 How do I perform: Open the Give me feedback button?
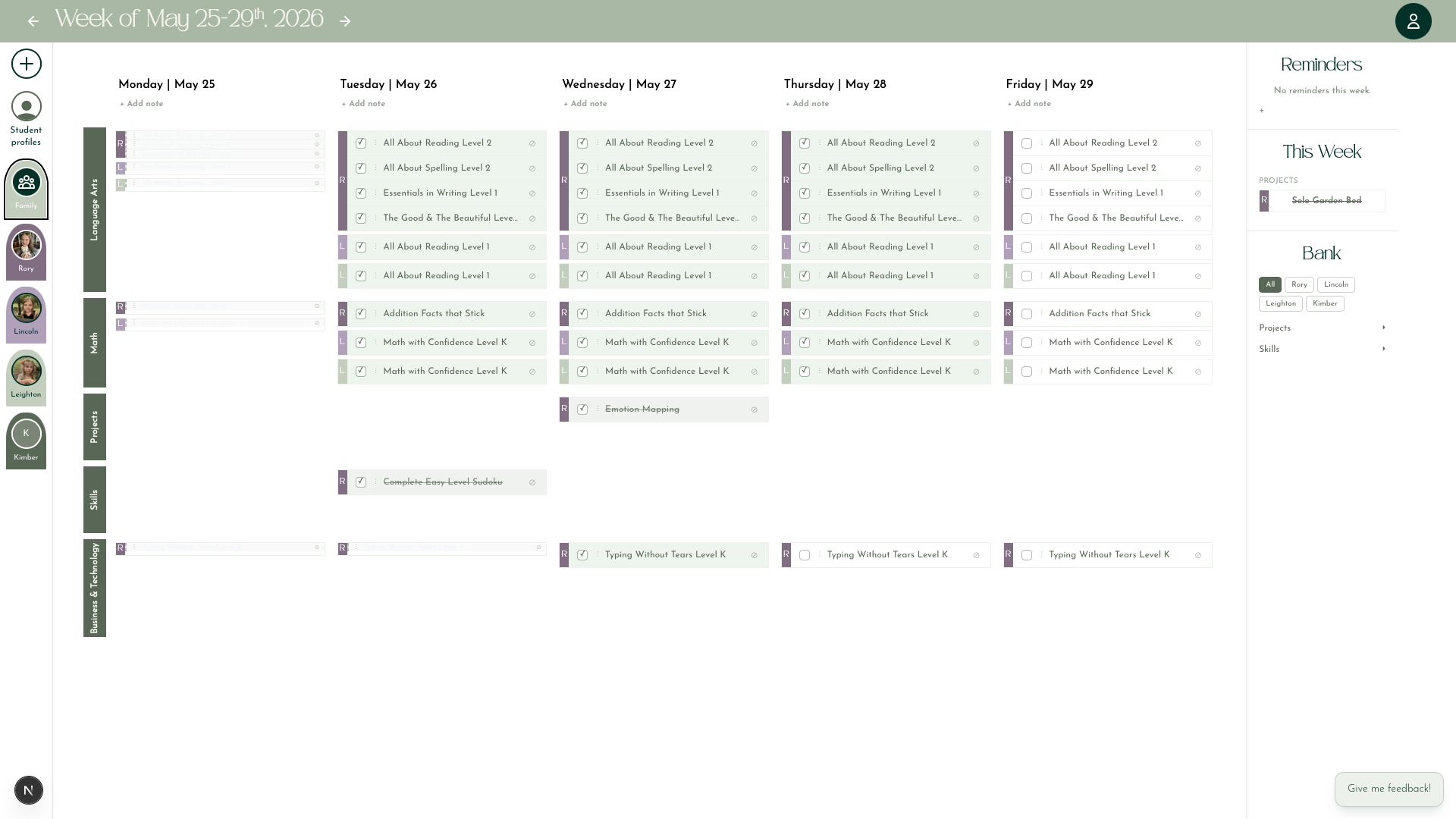[1389, 789]
